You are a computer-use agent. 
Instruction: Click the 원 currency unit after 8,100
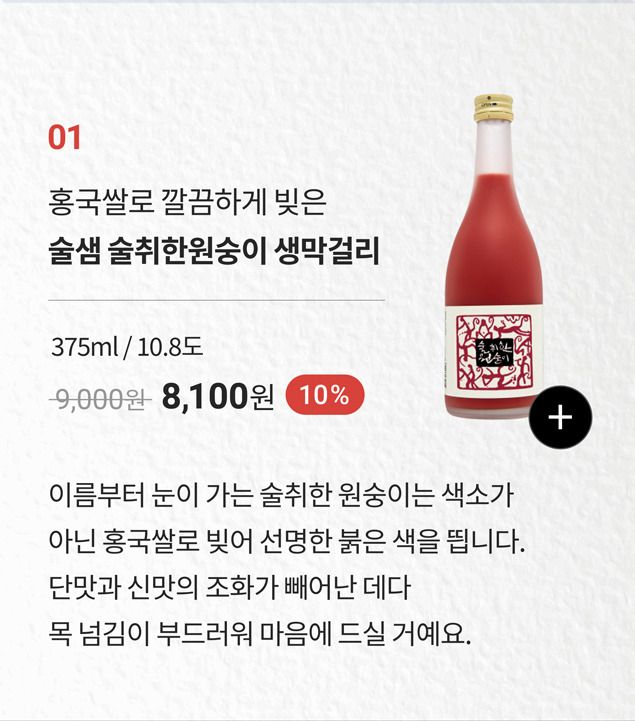[262, 398]
